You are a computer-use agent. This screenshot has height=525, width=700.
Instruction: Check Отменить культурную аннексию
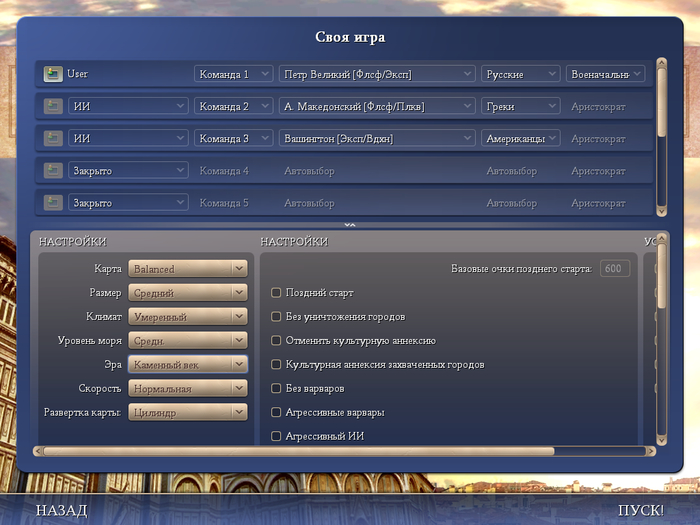click(x=276, y=341)
